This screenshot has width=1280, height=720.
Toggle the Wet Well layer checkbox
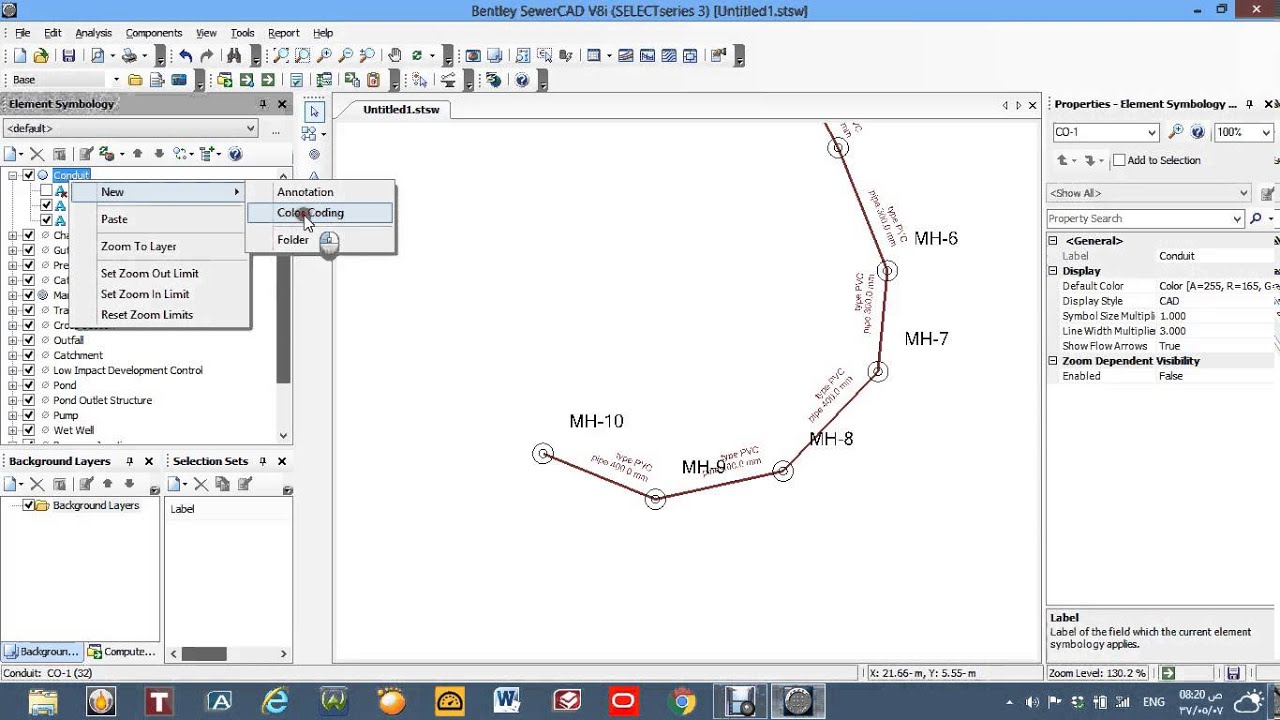coord(28,430)
